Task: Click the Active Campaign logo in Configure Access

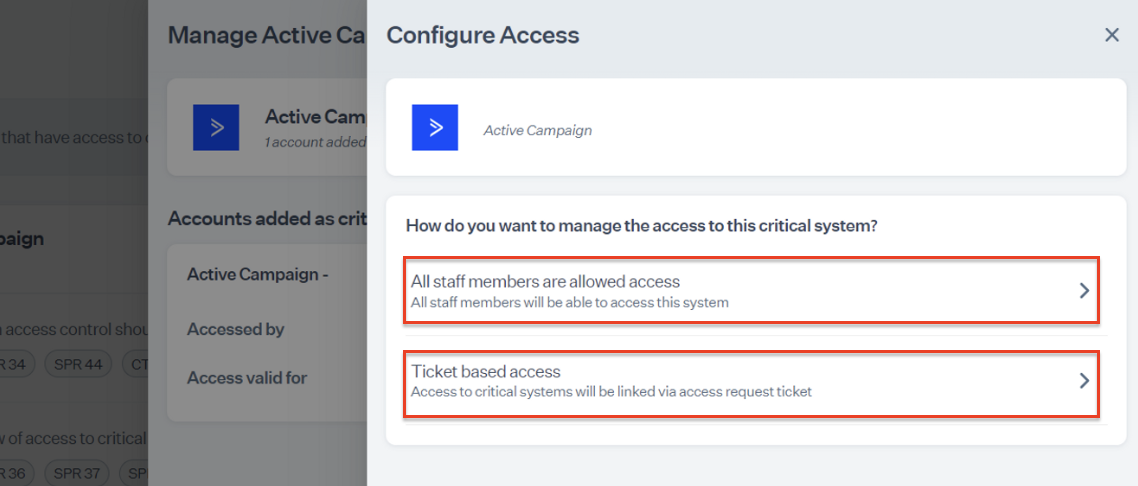Action: (x=435, y=128)
